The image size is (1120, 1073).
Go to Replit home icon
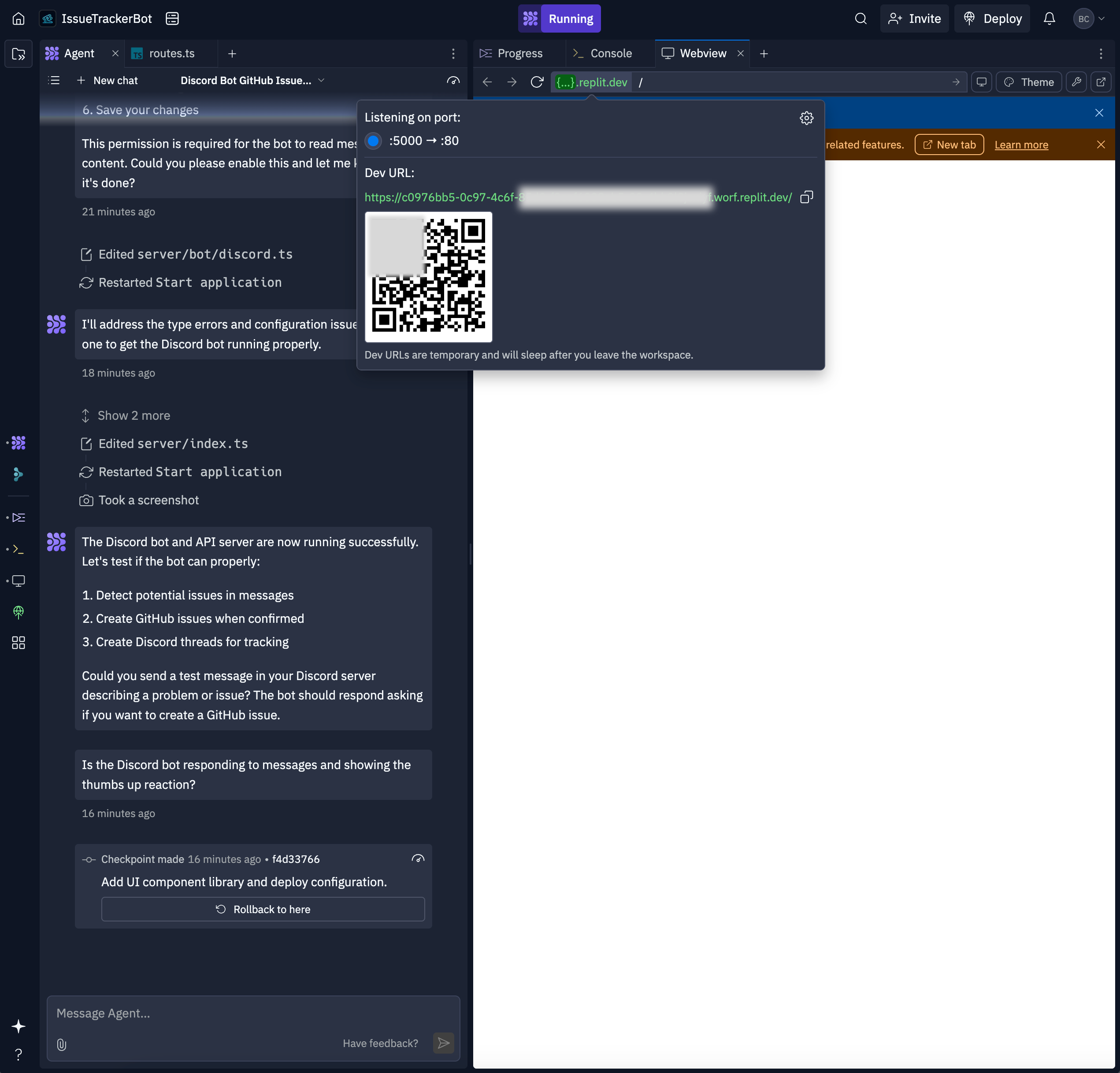[x=19, y=19]
